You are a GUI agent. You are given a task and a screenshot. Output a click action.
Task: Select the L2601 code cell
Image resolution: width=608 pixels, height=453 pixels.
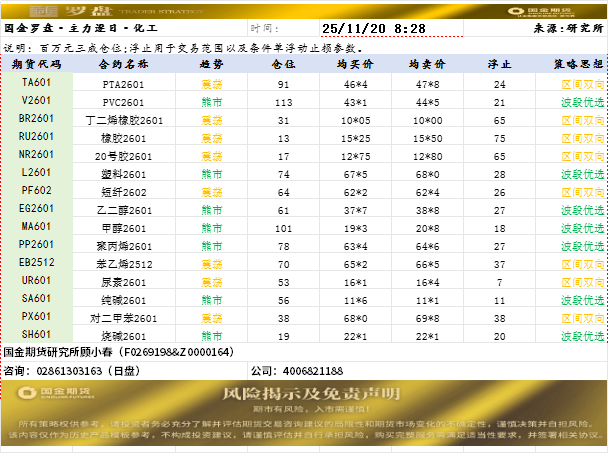(36, 172)
